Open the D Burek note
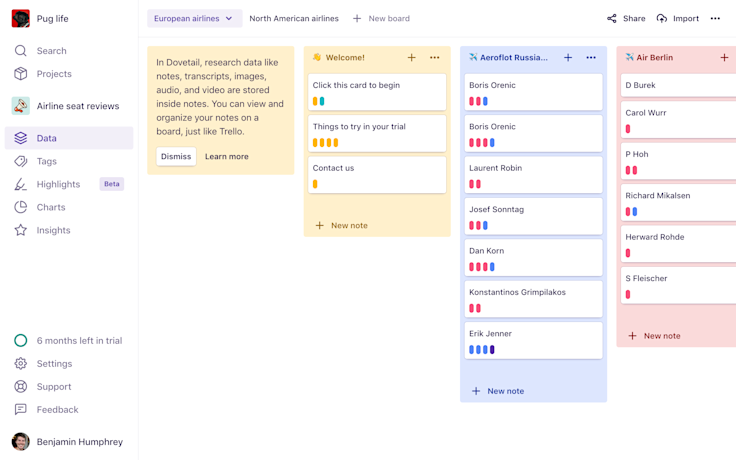This screenshot has width=736, height=460. [678, 85]
